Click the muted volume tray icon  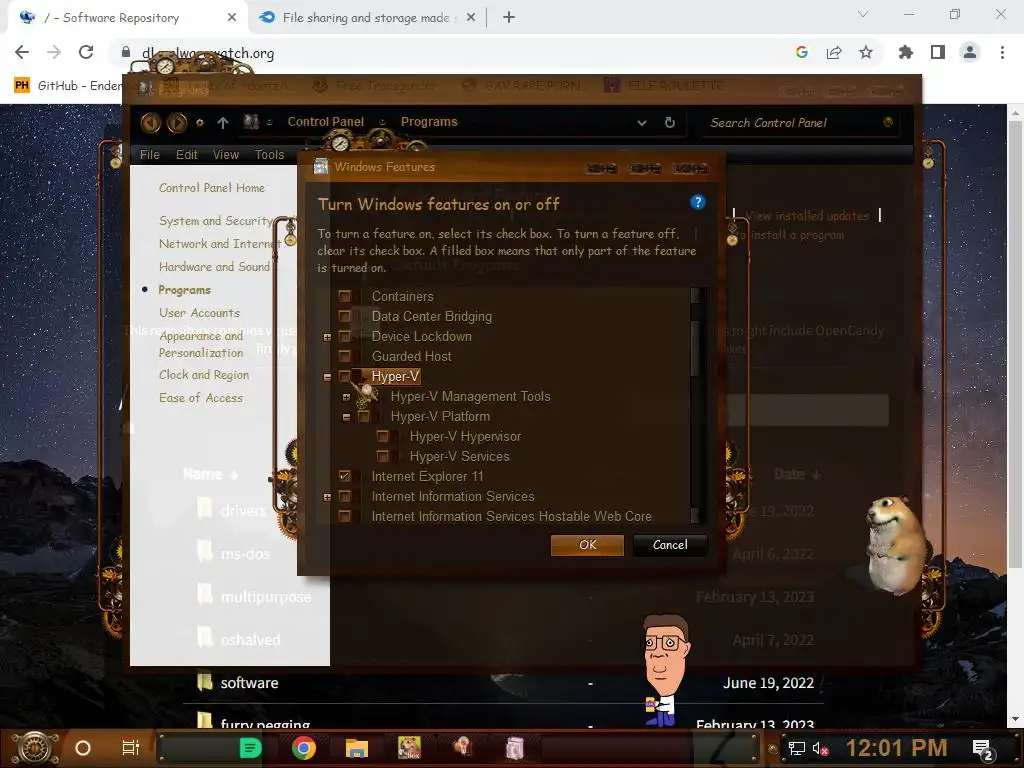[820, 748]
